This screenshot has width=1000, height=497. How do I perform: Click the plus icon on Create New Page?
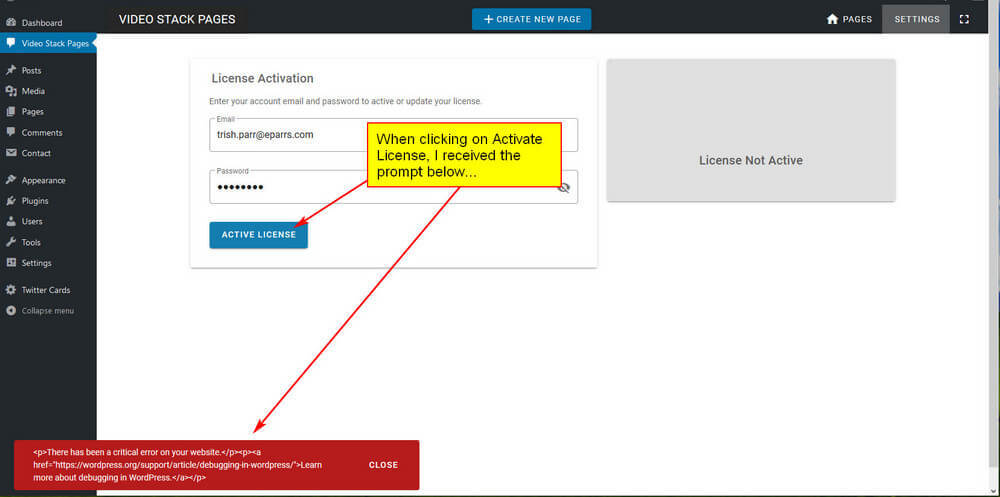point(489,19)
